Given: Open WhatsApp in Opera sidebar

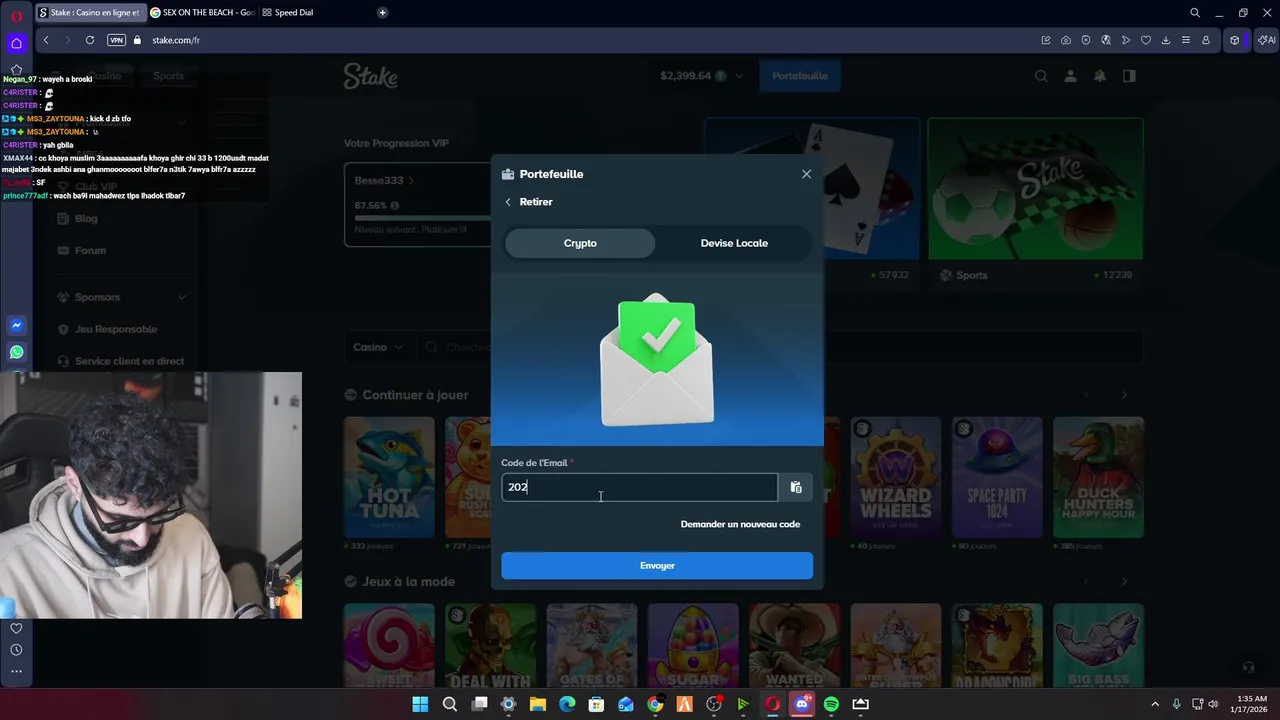Looking at the screenshot, I should (16, 352).
